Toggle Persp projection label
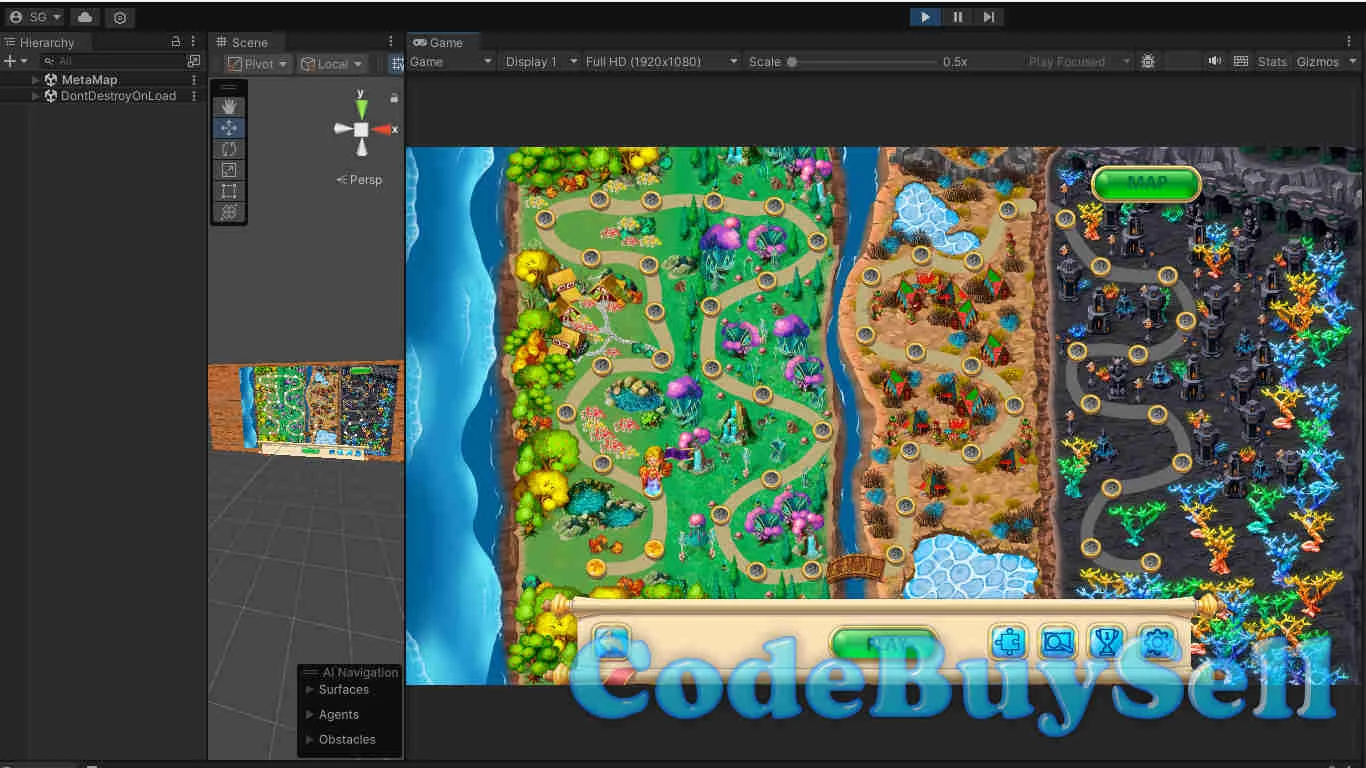Screen dimensions: 1366x768 360,180
